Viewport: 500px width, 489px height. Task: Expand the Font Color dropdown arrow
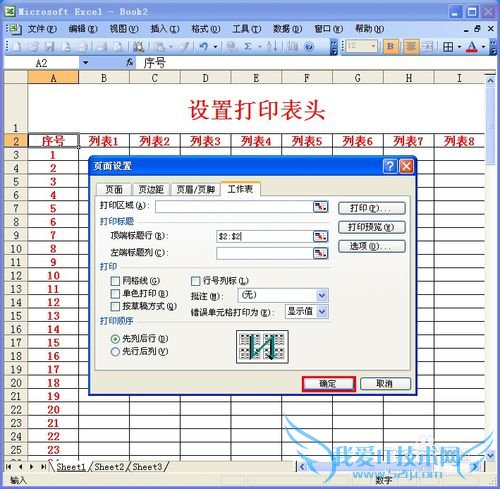click(x=483, y=47)
